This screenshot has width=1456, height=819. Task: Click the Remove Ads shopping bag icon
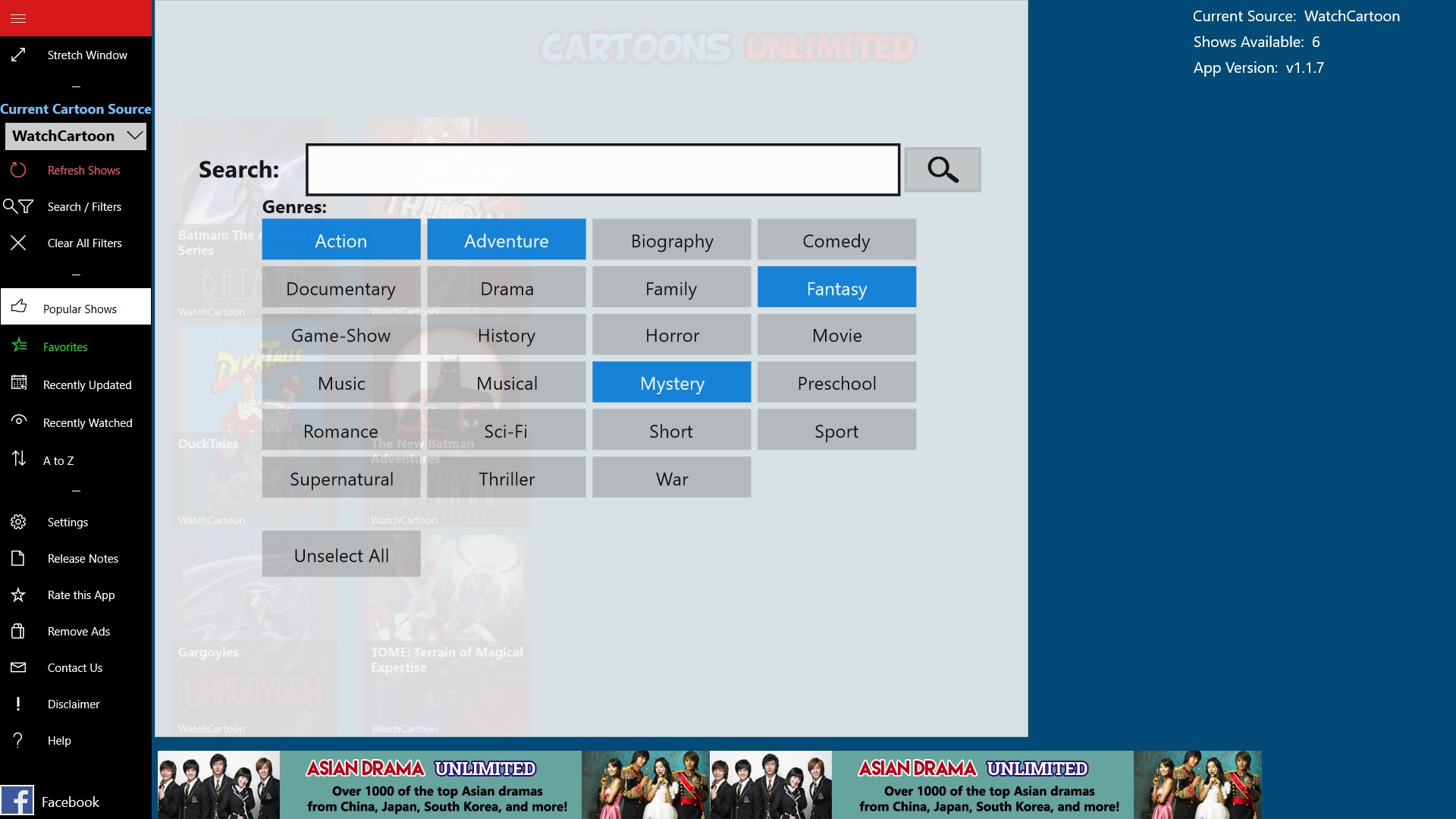click(x=18, y=631)
